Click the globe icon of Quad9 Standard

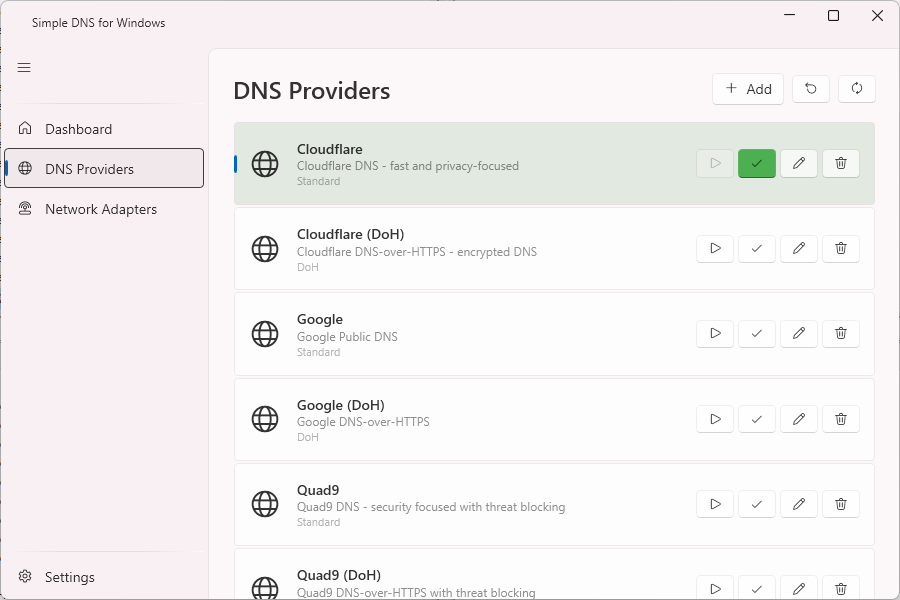(265, 504)
